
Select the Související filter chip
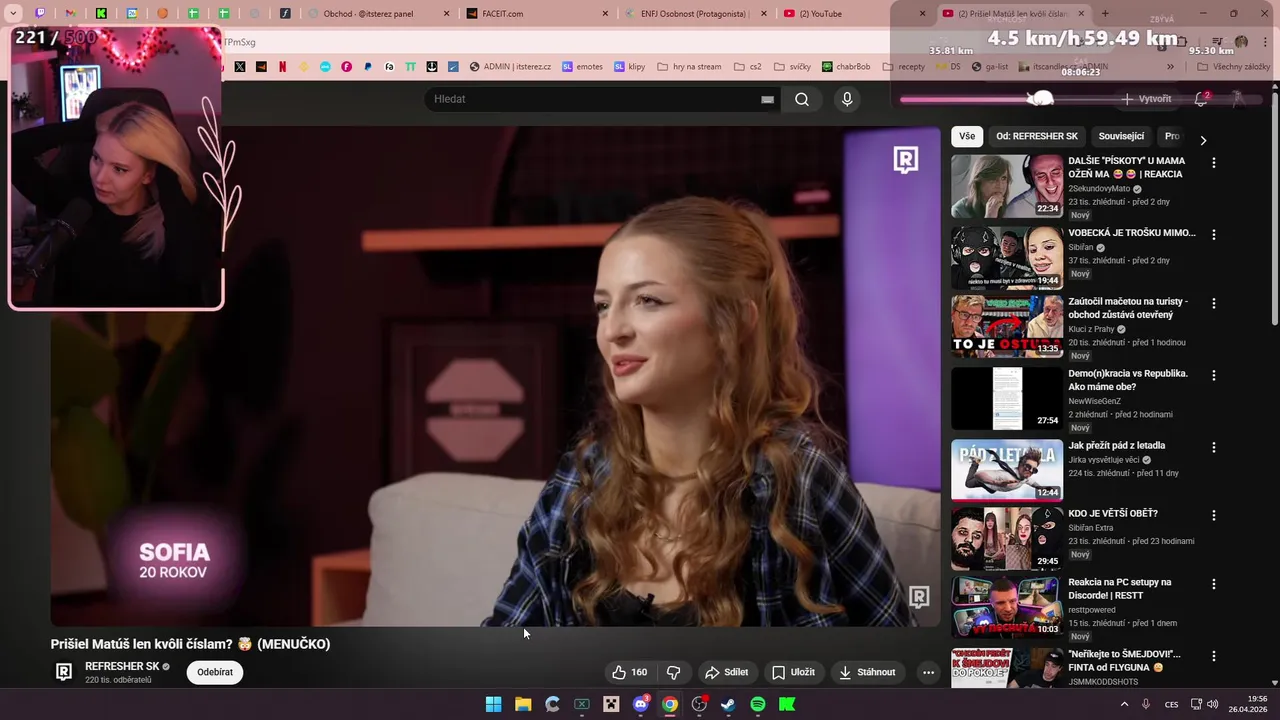point(1121,136)
